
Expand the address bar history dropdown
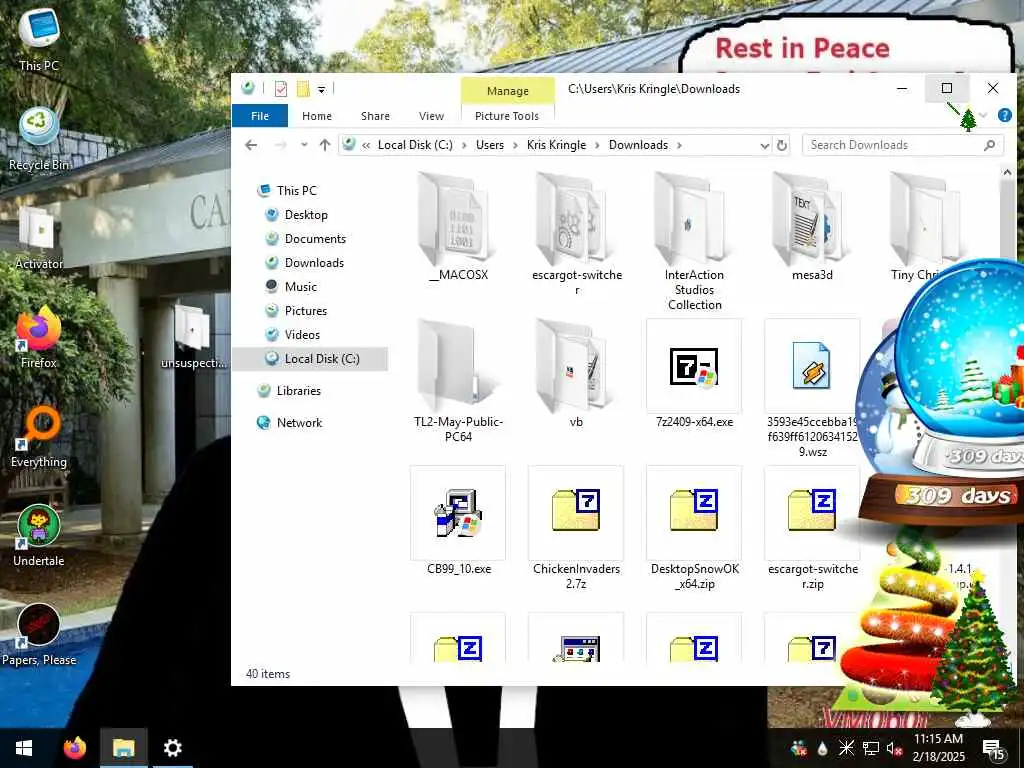(x=765, y=146)
